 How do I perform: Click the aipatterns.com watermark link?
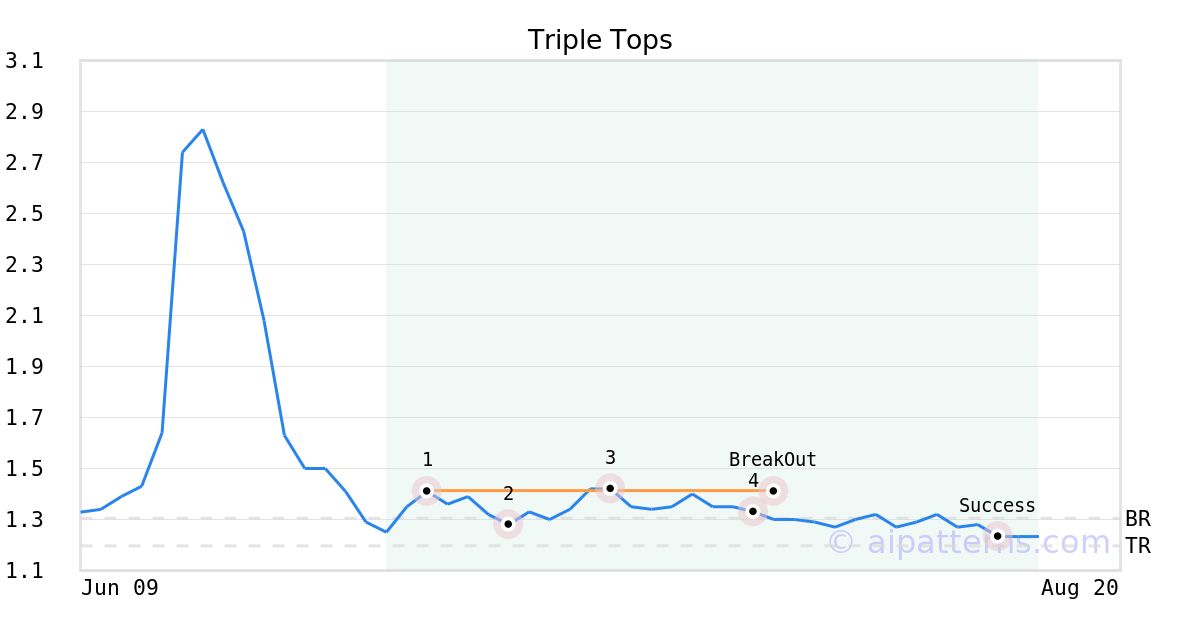[x=969, y=542]
